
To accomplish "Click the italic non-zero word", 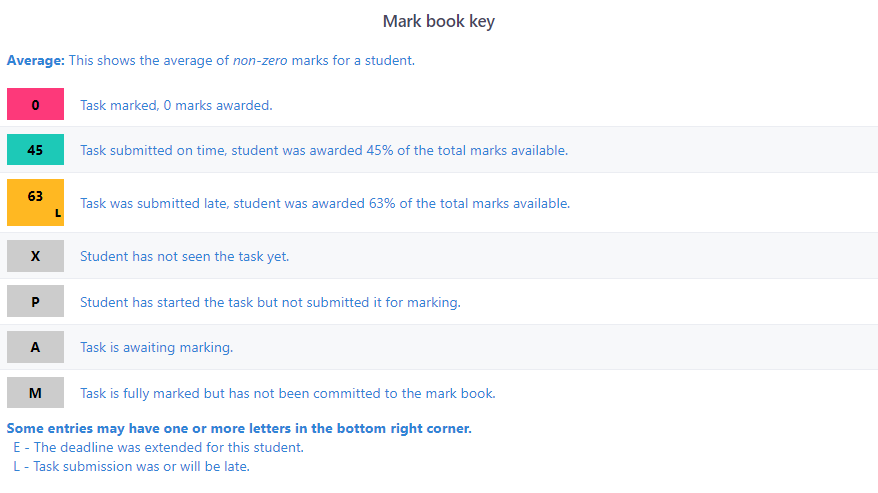I will pyautogui.click(x=260, y=61).
